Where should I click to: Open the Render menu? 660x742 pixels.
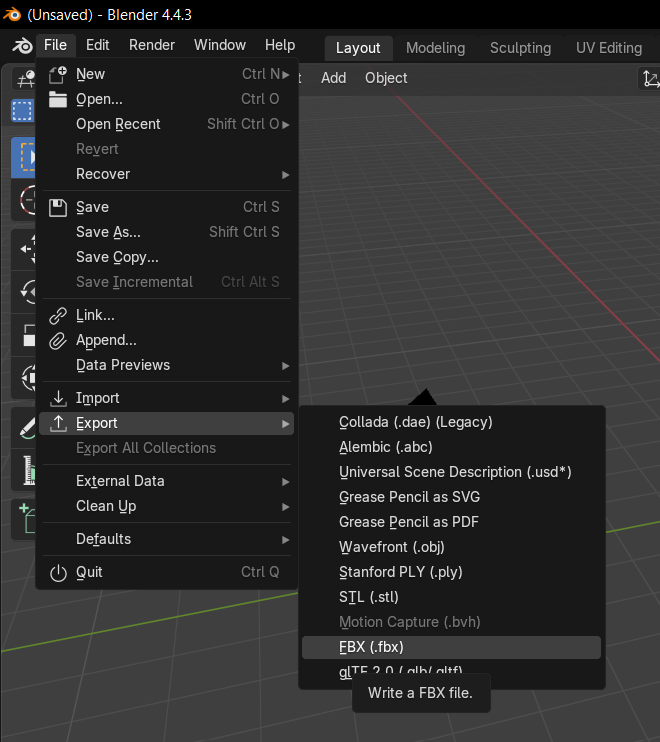(x=152, y=45)
